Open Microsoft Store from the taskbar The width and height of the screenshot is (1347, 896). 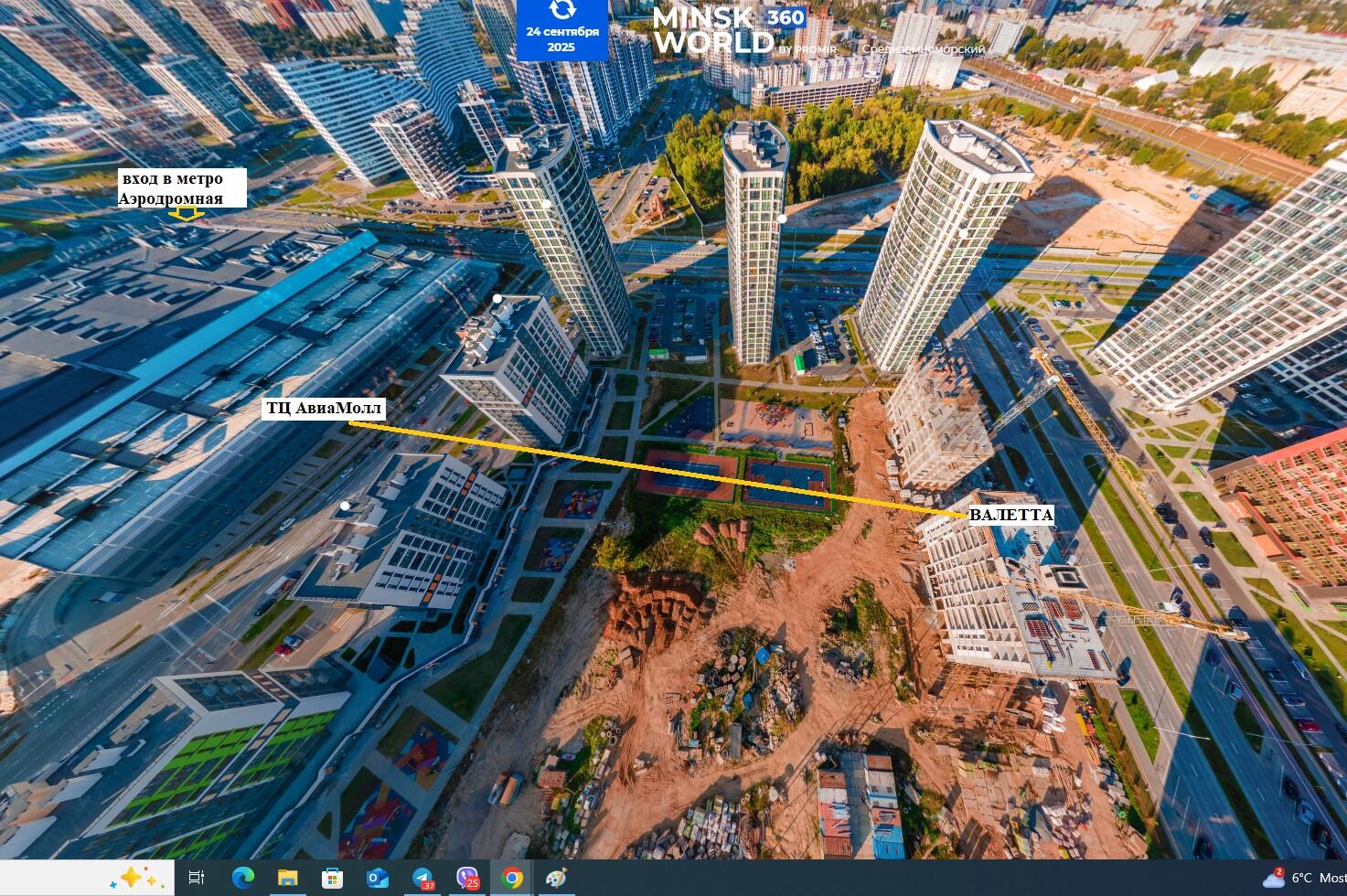tap(332, 878)
